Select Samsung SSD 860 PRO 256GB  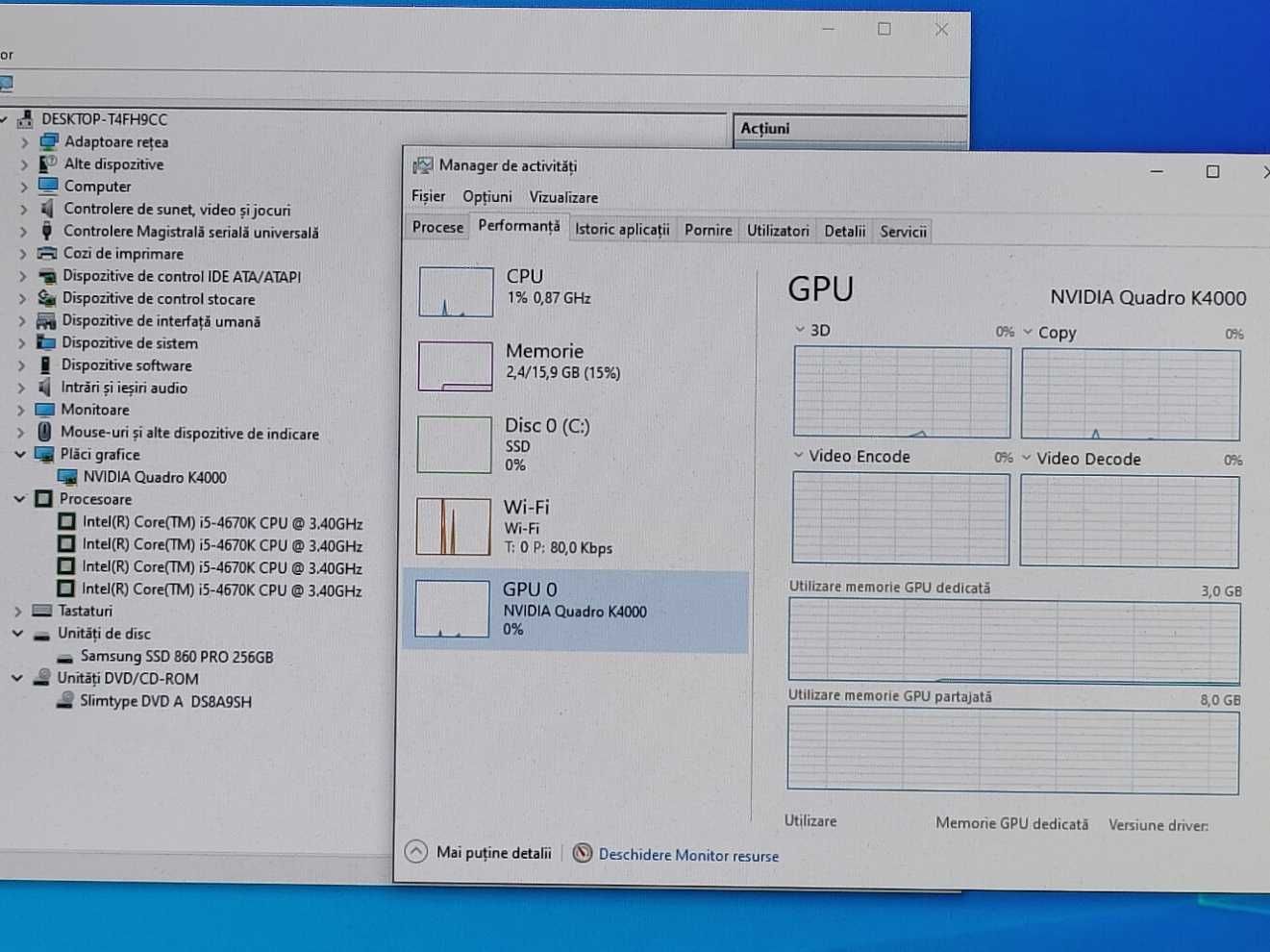pyautogui.click(x=177, y=657)
